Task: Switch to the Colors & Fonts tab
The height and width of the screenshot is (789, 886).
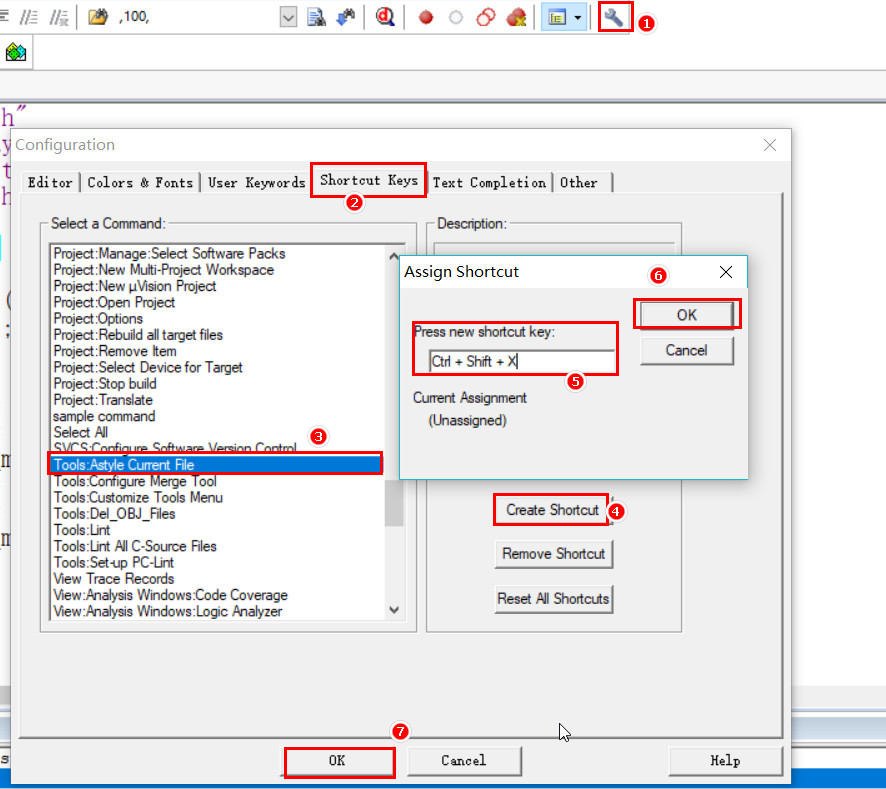Action: coord(140,183)
